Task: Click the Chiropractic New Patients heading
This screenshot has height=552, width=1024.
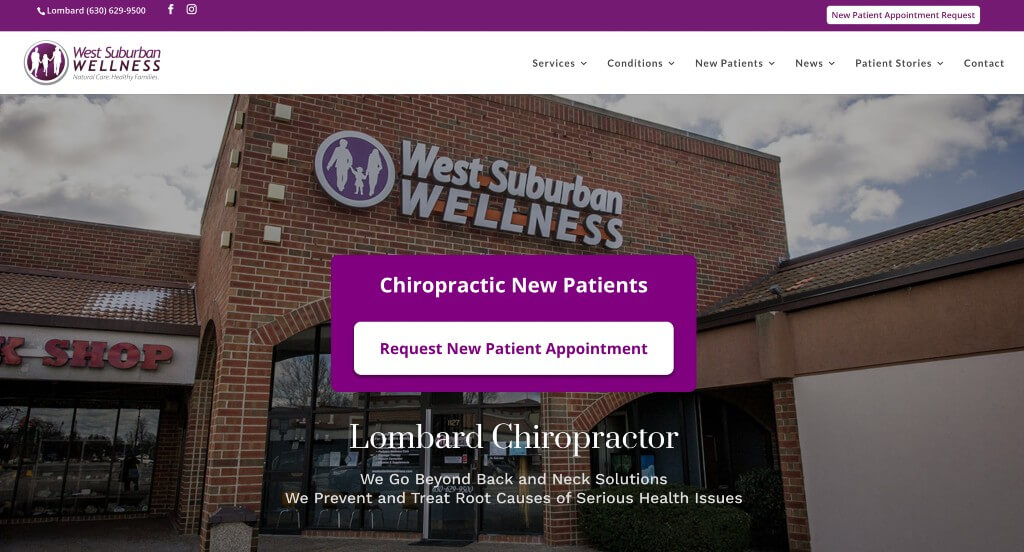Action: (513, 285)
